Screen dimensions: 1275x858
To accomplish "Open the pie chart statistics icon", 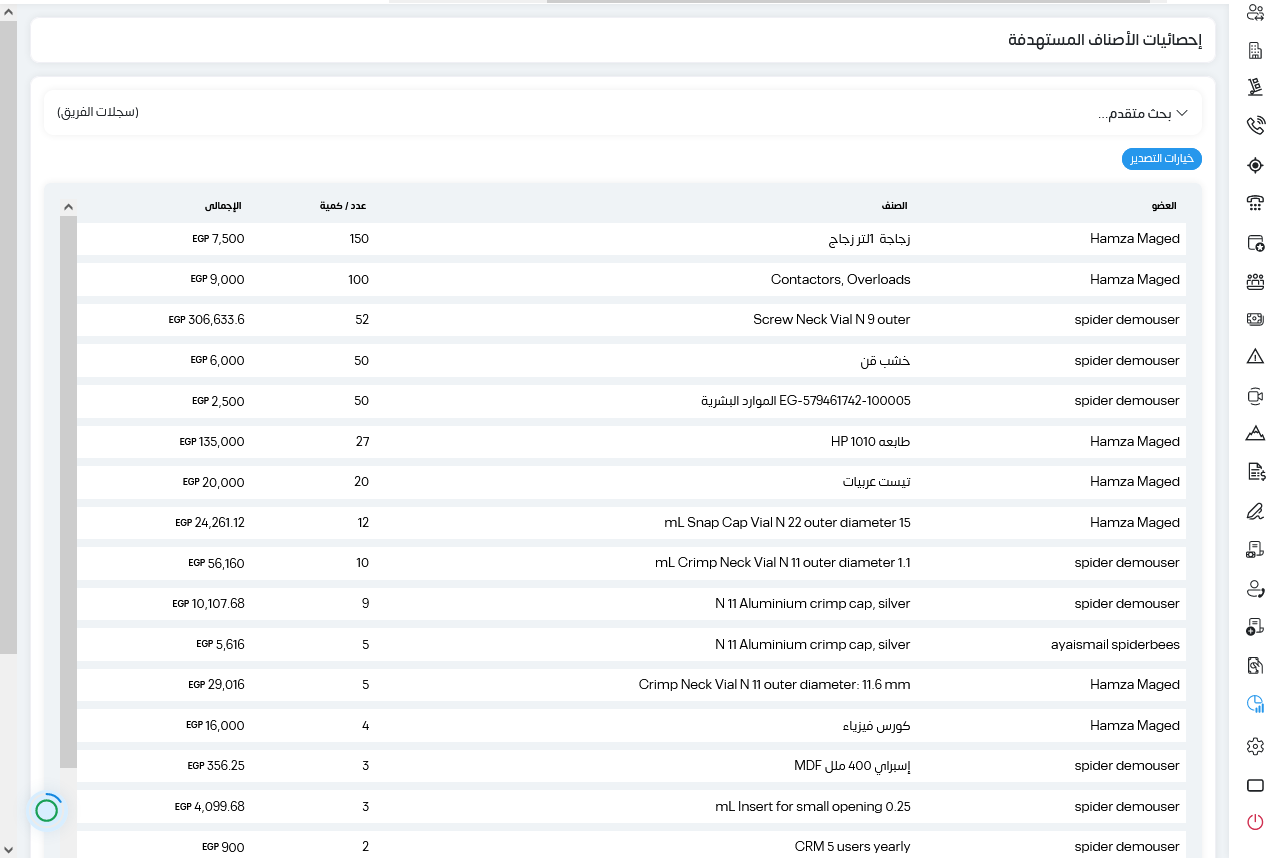I will [x=1256, y=705].
